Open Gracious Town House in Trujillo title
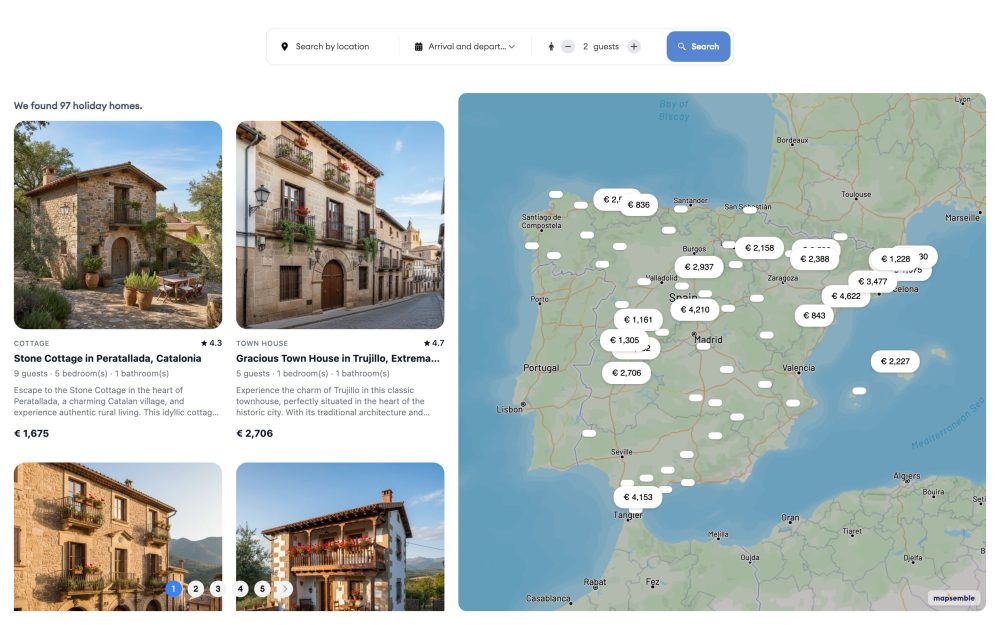 338,358
